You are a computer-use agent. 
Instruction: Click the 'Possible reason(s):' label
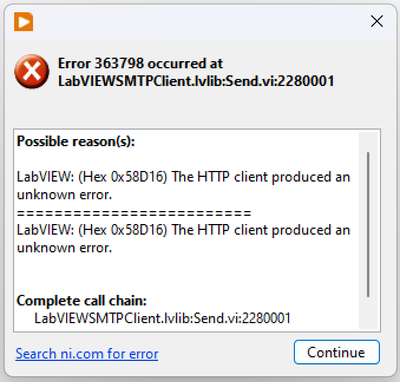(76, 142)
